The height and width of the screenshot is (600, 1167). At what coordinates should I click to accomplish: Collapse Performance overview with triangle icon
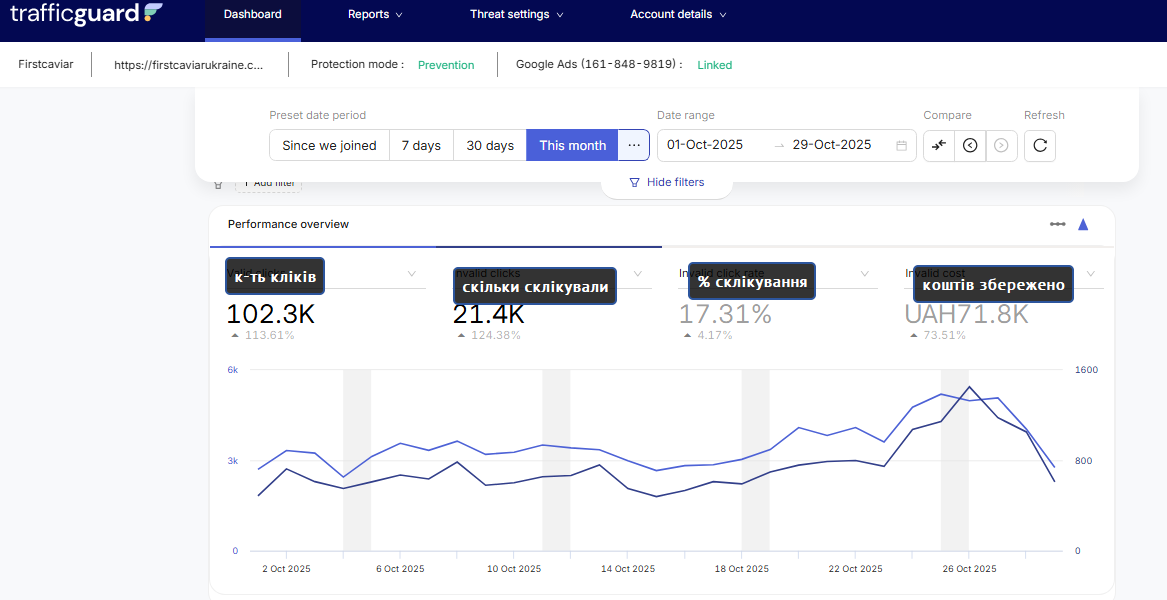(x=1083, y=224)
